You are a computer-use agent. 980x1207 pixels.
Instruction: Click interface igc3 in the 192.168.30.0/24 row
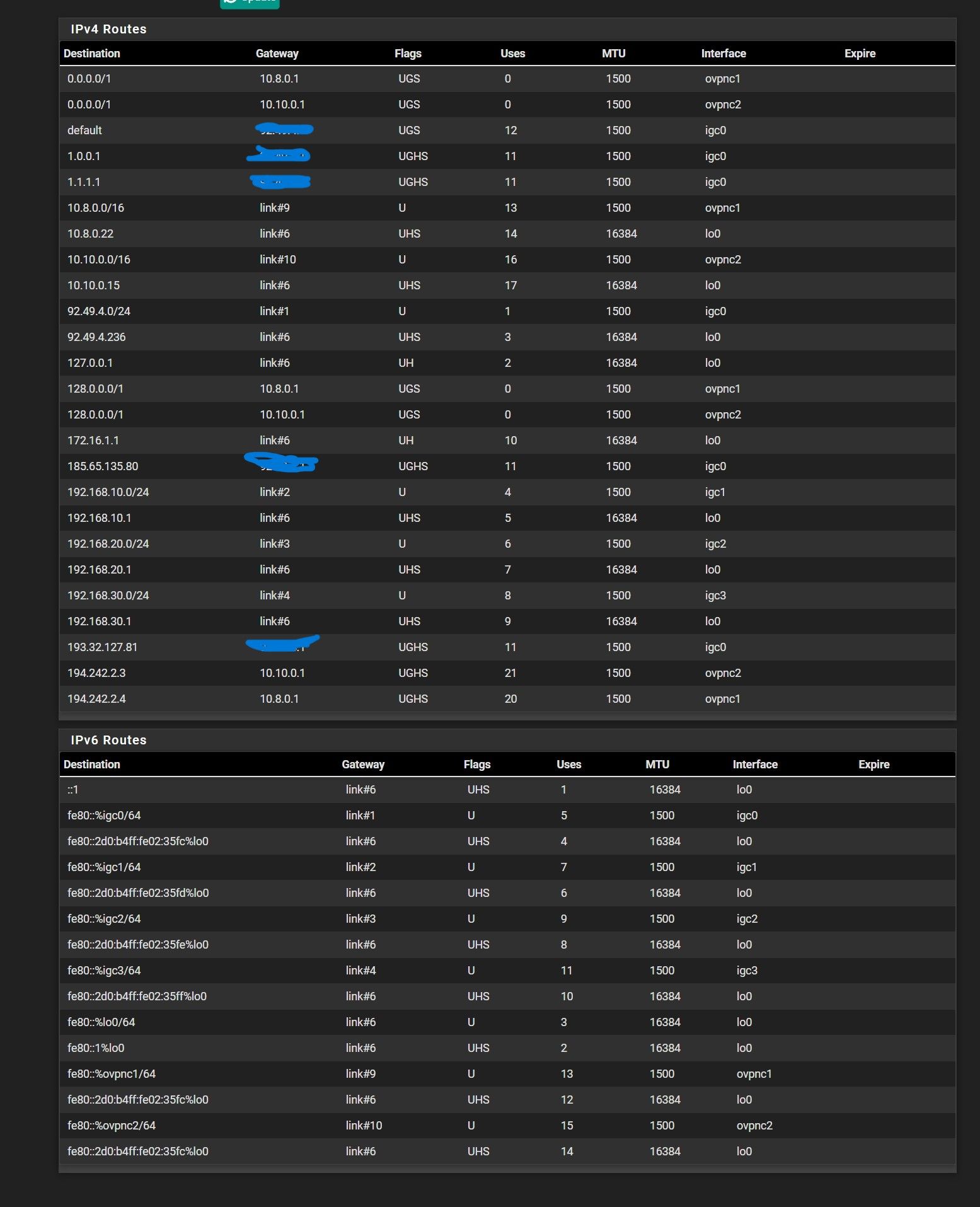(x=716, y=596)
